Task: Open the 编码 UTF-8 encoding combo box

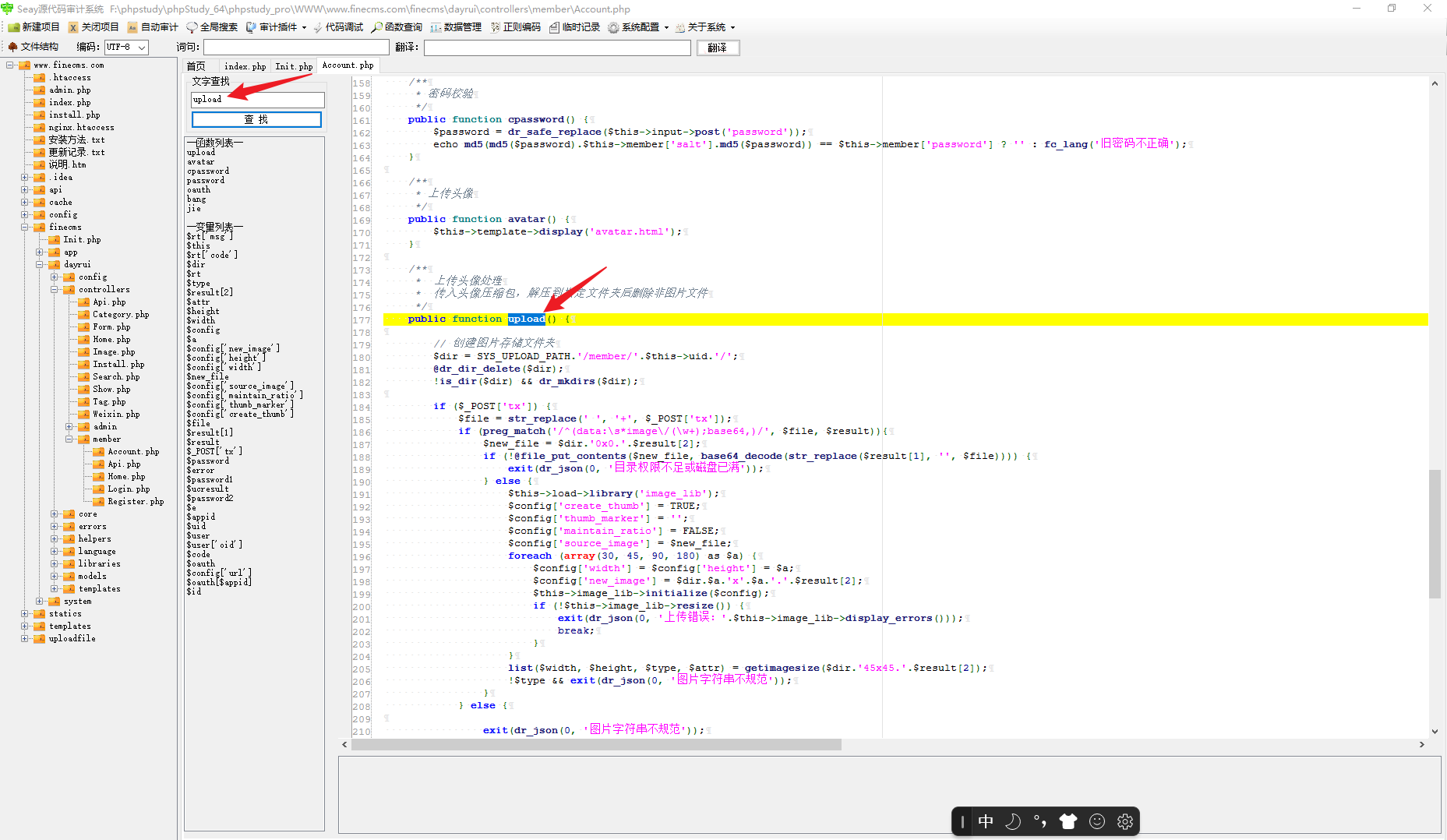Action: [126, 47]
